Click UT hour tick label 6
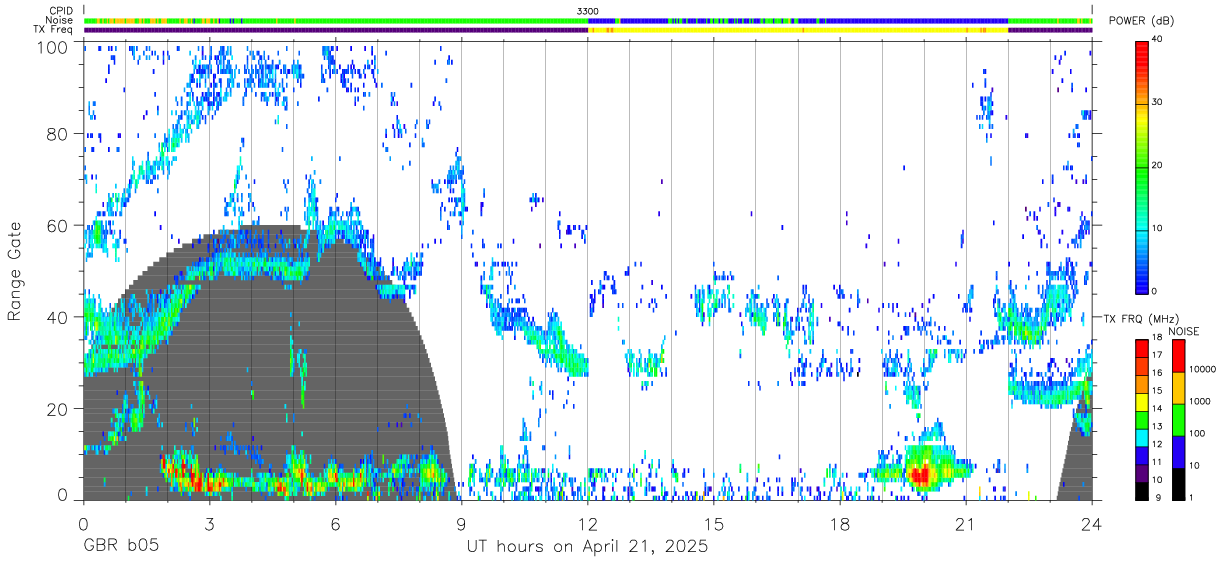 (x=335, y=524)
